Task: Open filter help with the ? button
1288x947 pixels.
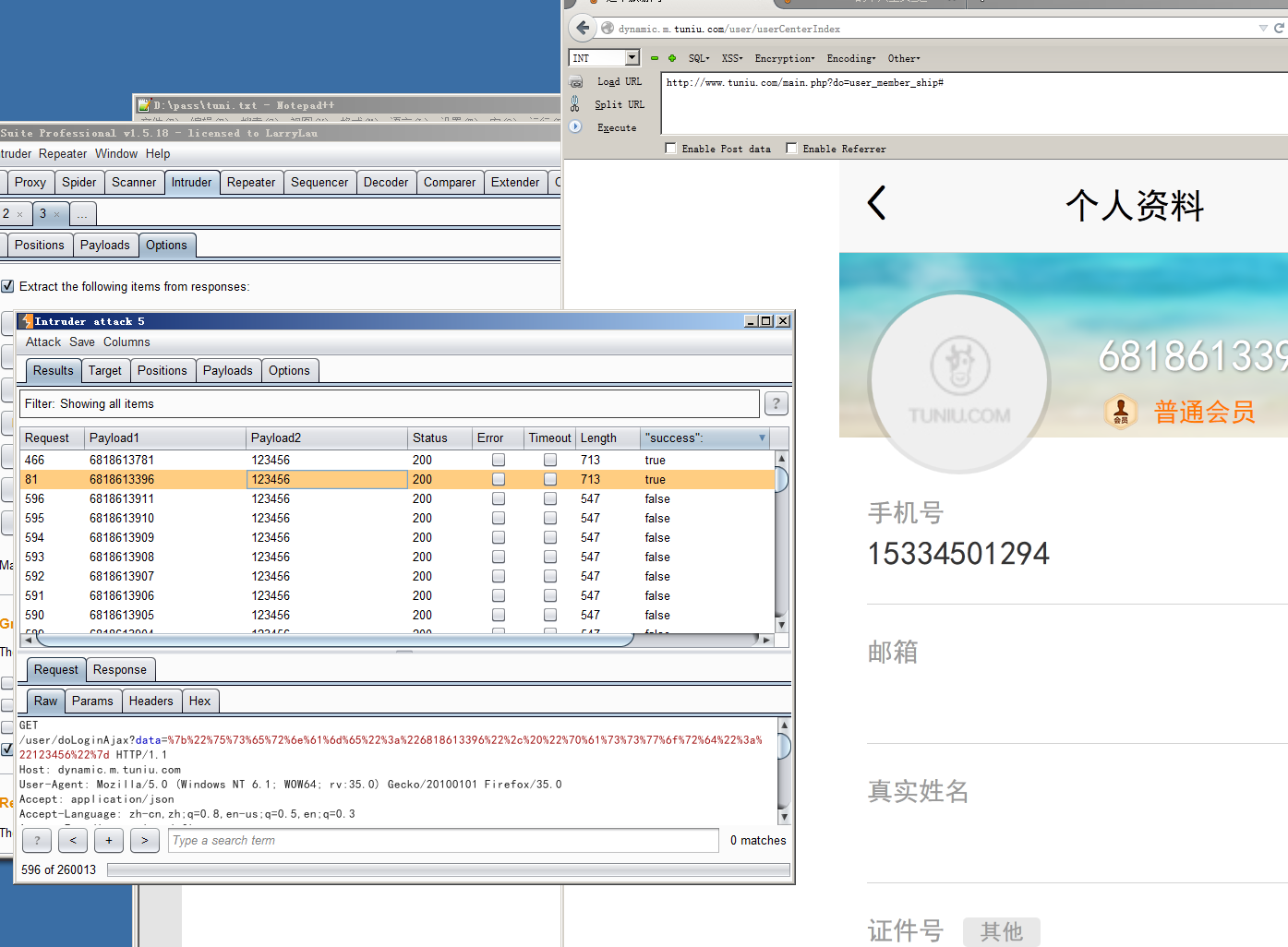Action: 776,403
